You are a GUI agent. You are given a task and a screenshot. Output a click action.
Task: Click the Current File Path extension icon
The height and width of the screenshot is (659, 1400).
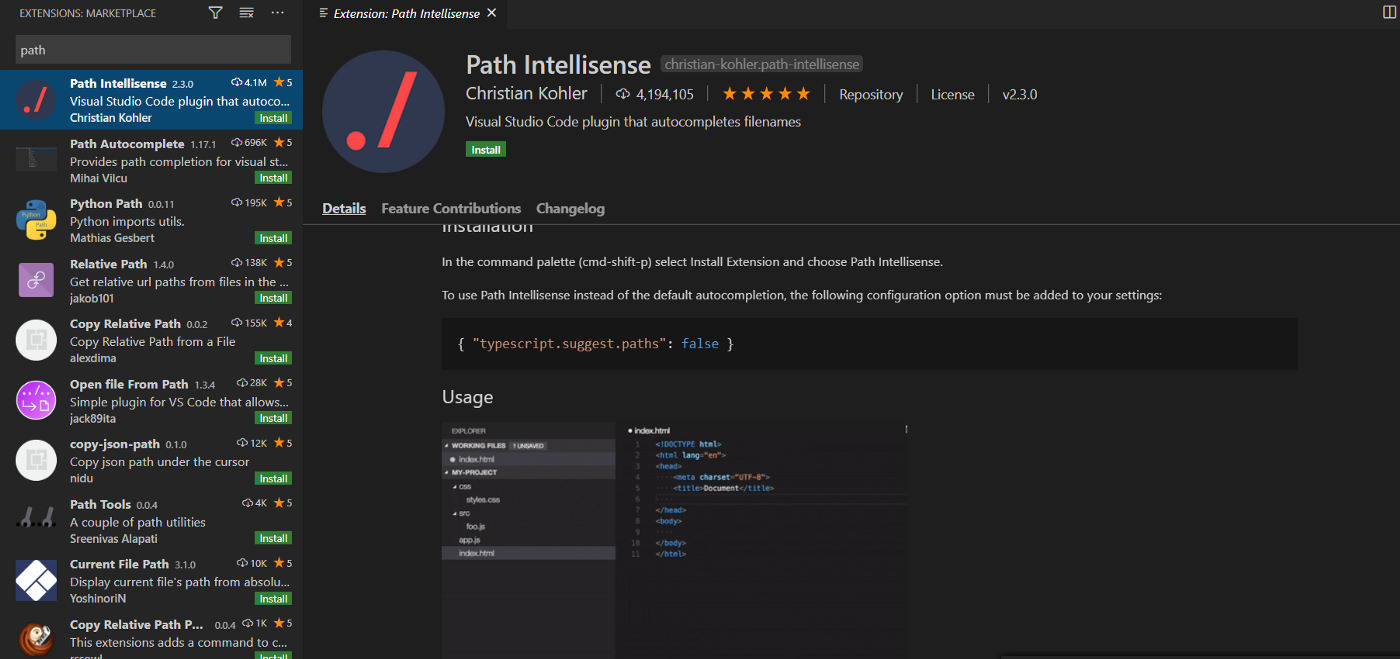(36, 580)
